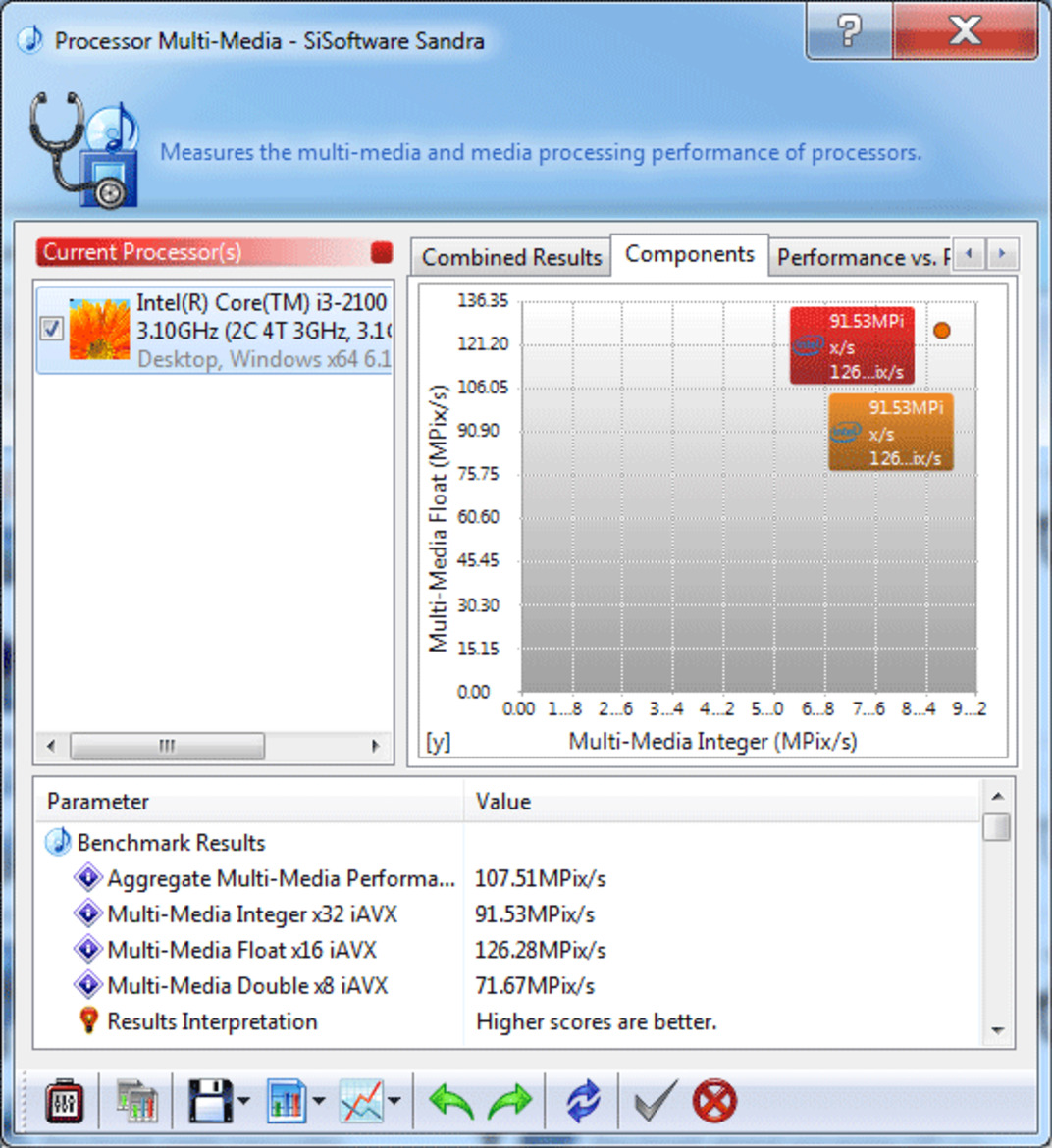
Task: Select the Multi-Media Integer x32 iAVX row
Action: click(x=508, y=914)
